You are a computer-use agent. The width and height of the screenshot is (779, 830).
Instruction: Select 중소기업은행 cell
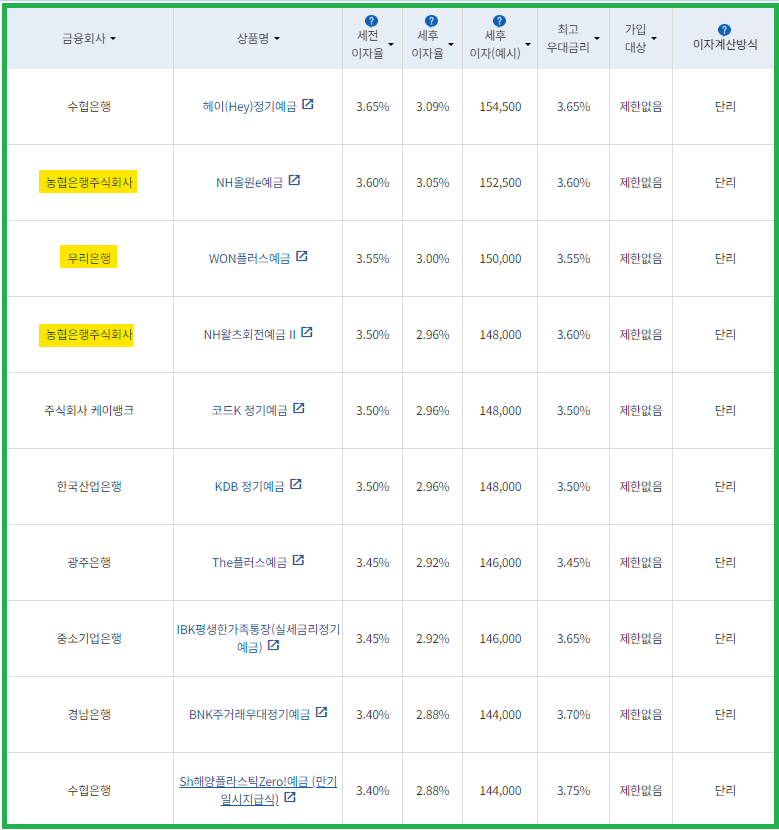89,638
